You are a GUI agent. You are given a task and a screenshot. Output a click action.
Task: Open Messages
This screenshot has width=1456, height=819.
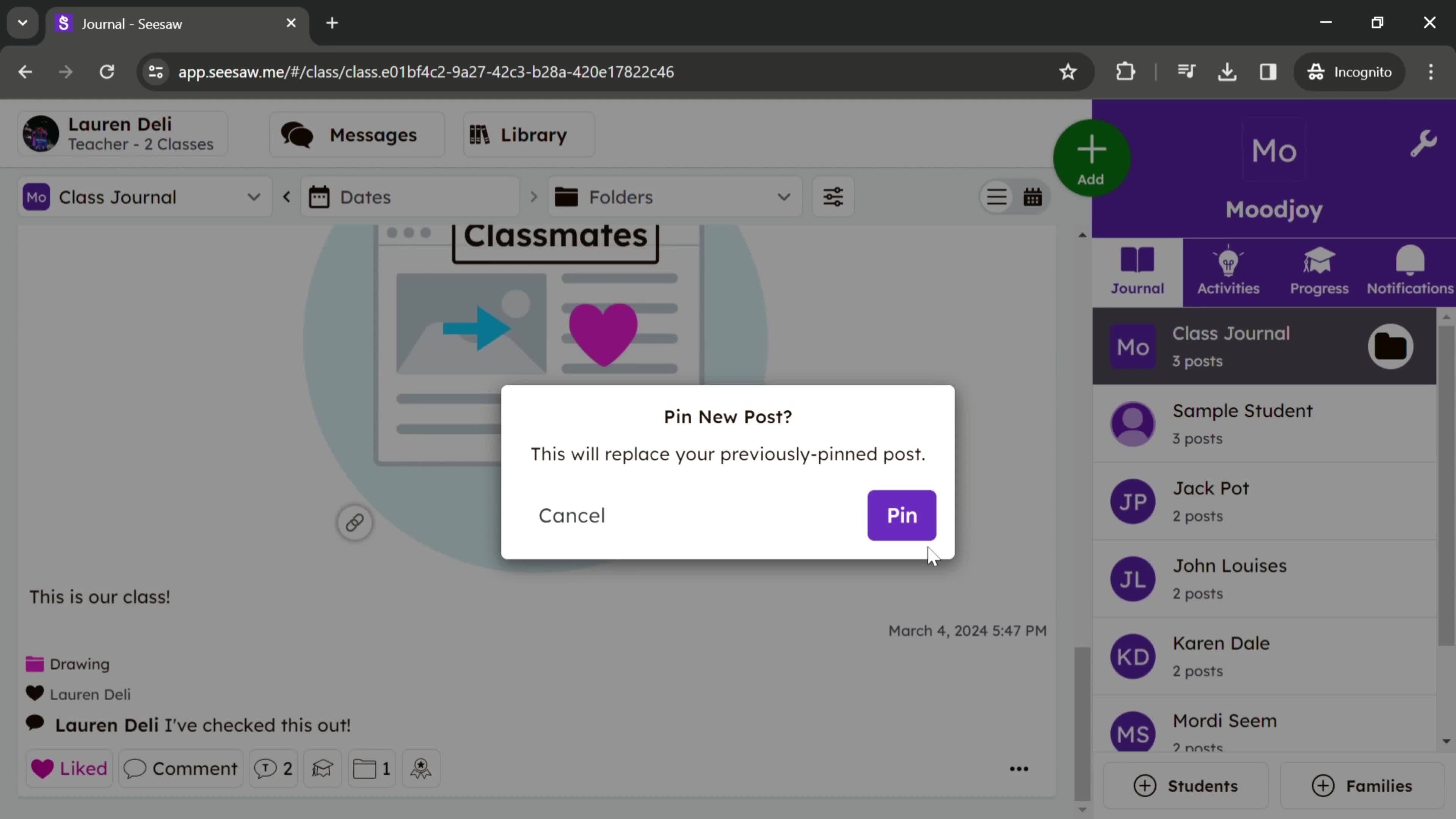coord(357,135)
